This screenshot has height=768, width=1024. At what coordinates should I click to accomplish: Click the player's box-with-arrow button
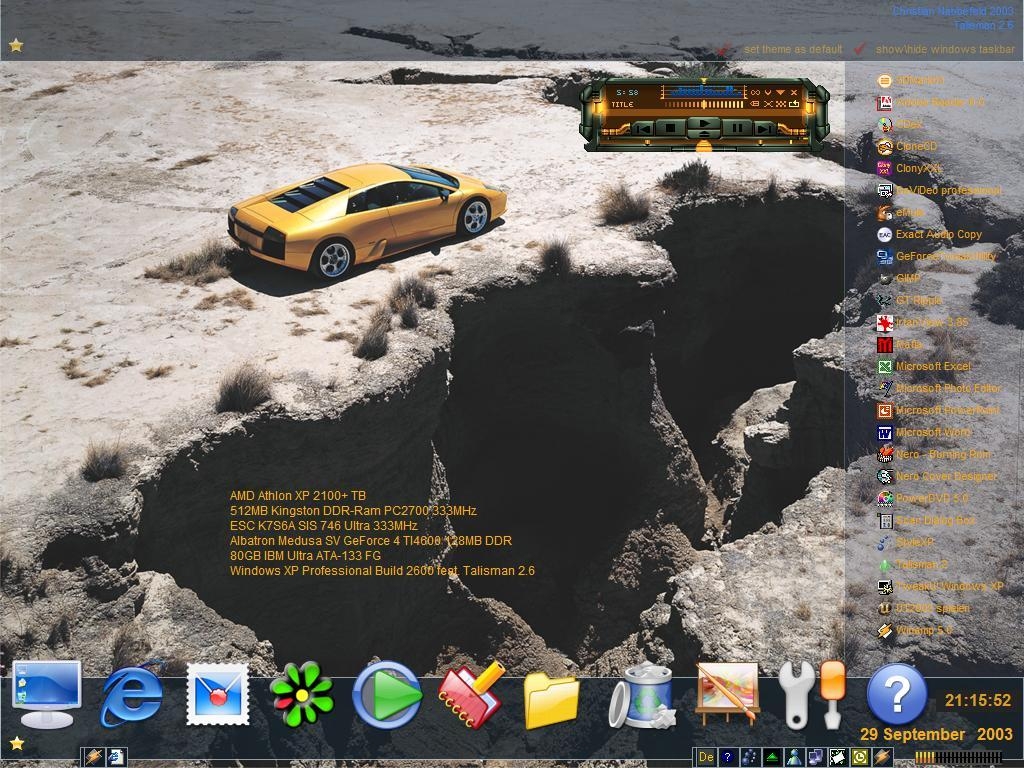click(794, 104)
